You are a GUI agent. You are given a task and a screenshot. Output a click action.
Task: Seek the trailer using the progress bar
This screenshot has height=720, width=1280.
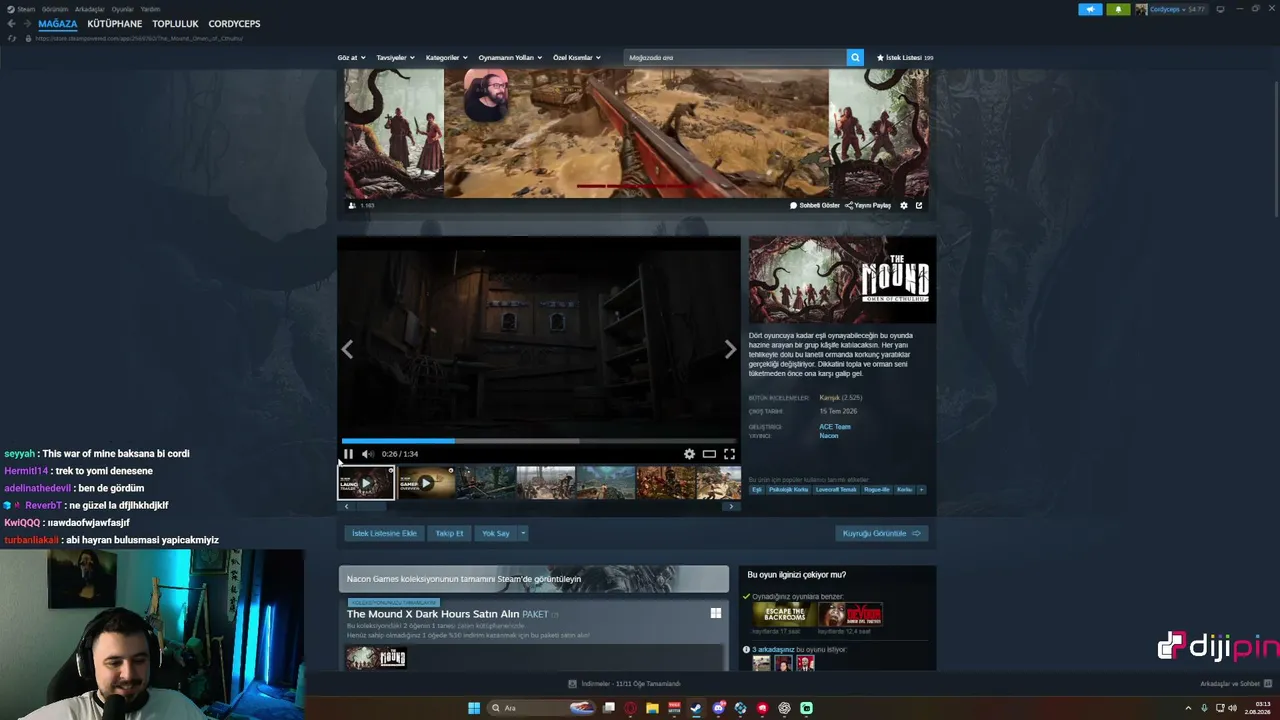(539, 441)
